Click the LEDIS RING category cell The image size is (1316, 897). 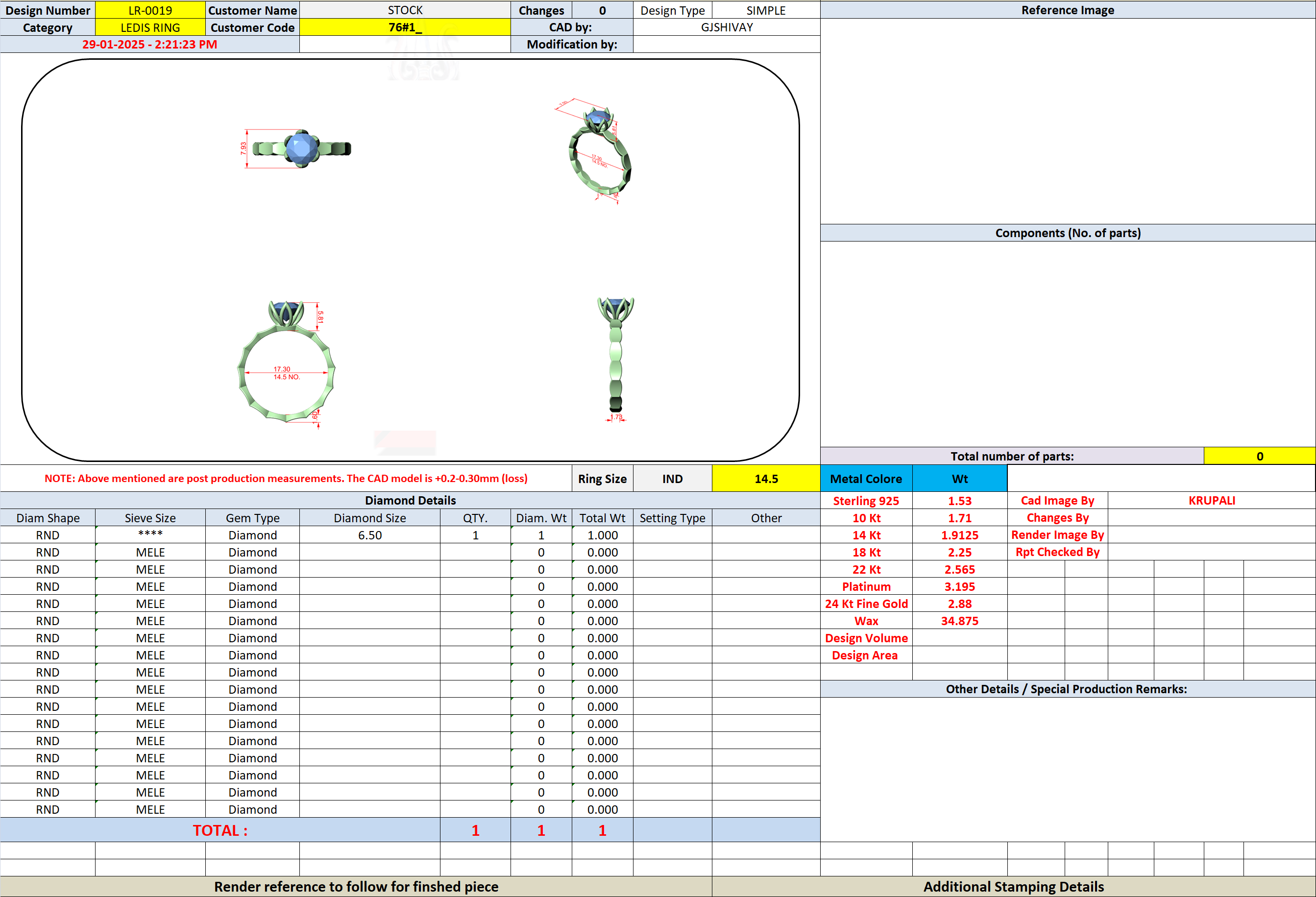tap(150, 27)
